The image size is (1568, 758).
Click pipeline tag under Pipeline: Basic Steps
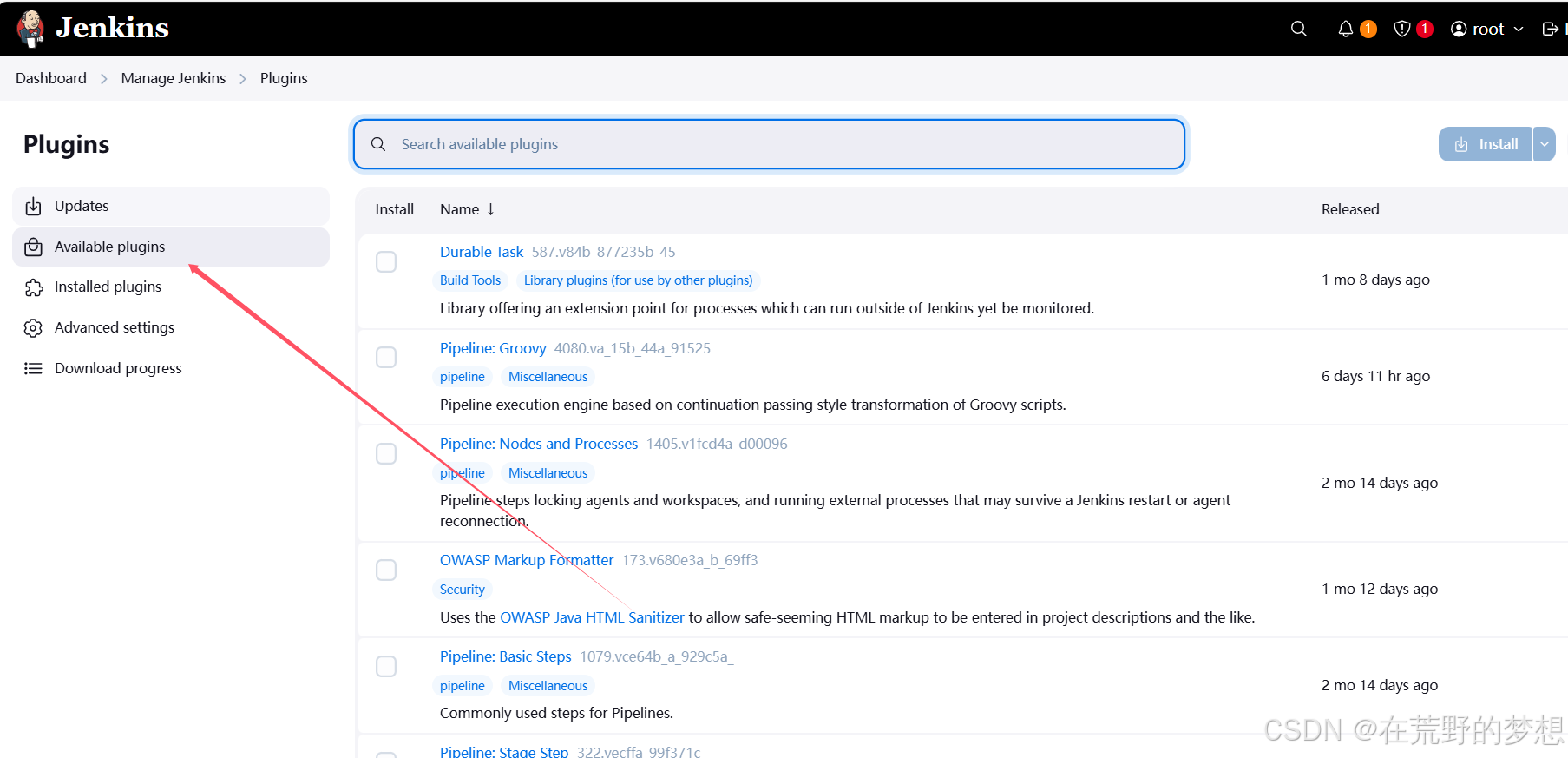pyautogui.click(x=463, y=686)
